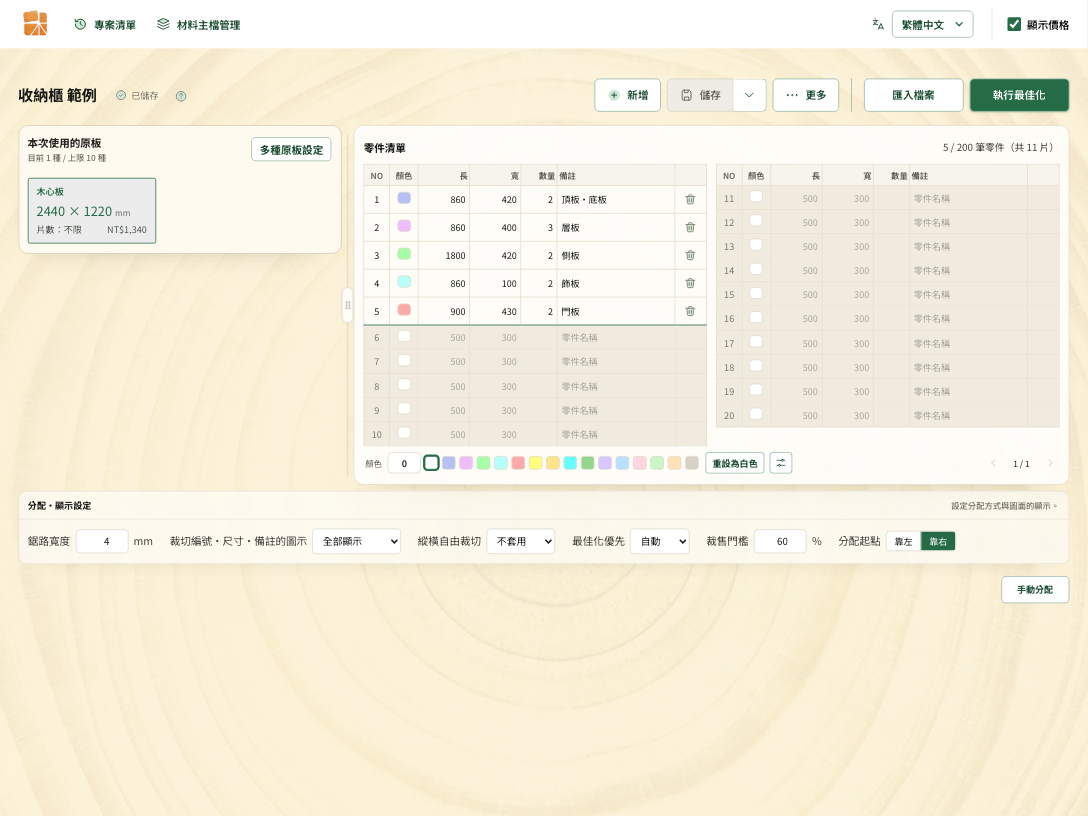Go to next parts page arrow
This screenshot has width=1088, height=816.
1050,463
